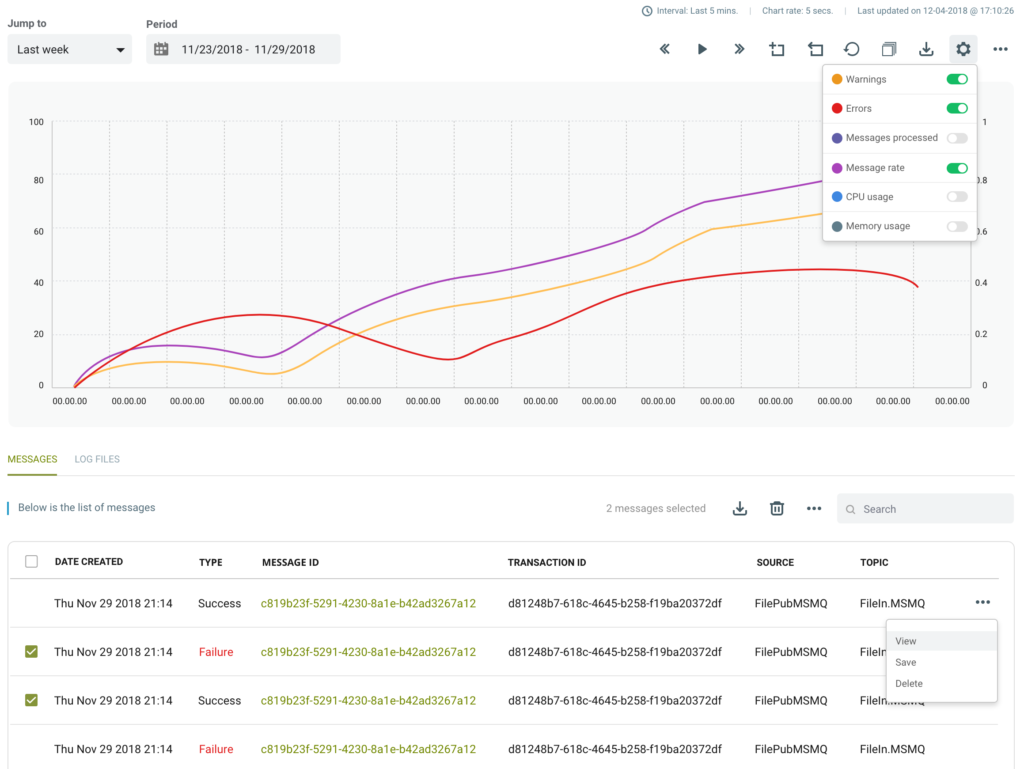Click the '2 messages selected' text
The height and width of the screenshot is (769, 1024).
(656, 508)
